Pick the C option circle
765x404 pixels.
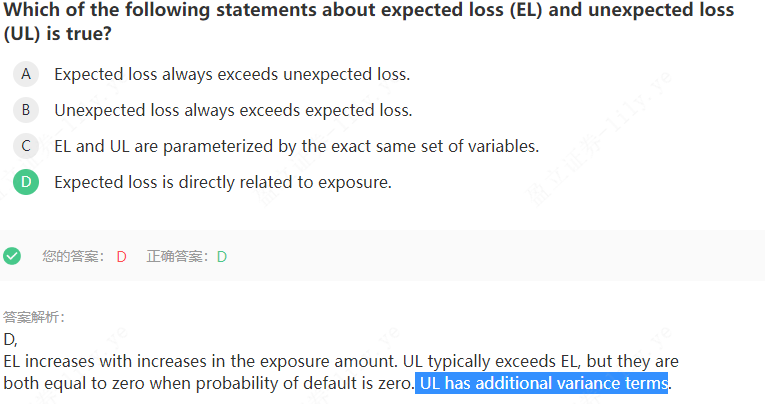26,146
